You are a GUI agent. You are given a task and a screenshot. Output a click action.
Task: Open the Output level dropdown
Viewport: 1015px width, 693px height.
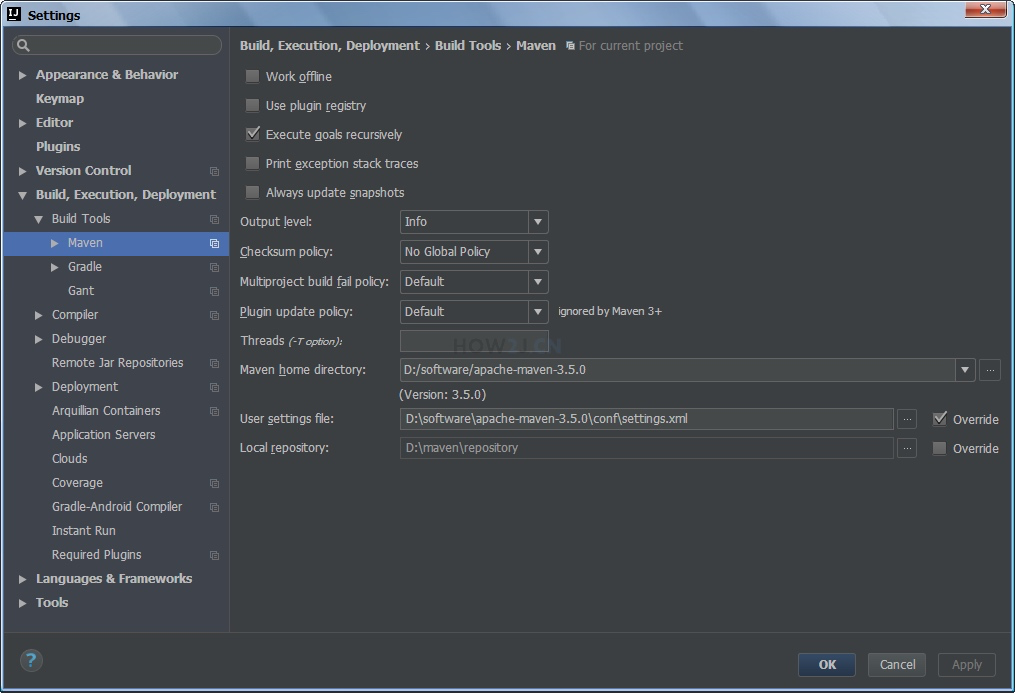click(x=474, y=222)
